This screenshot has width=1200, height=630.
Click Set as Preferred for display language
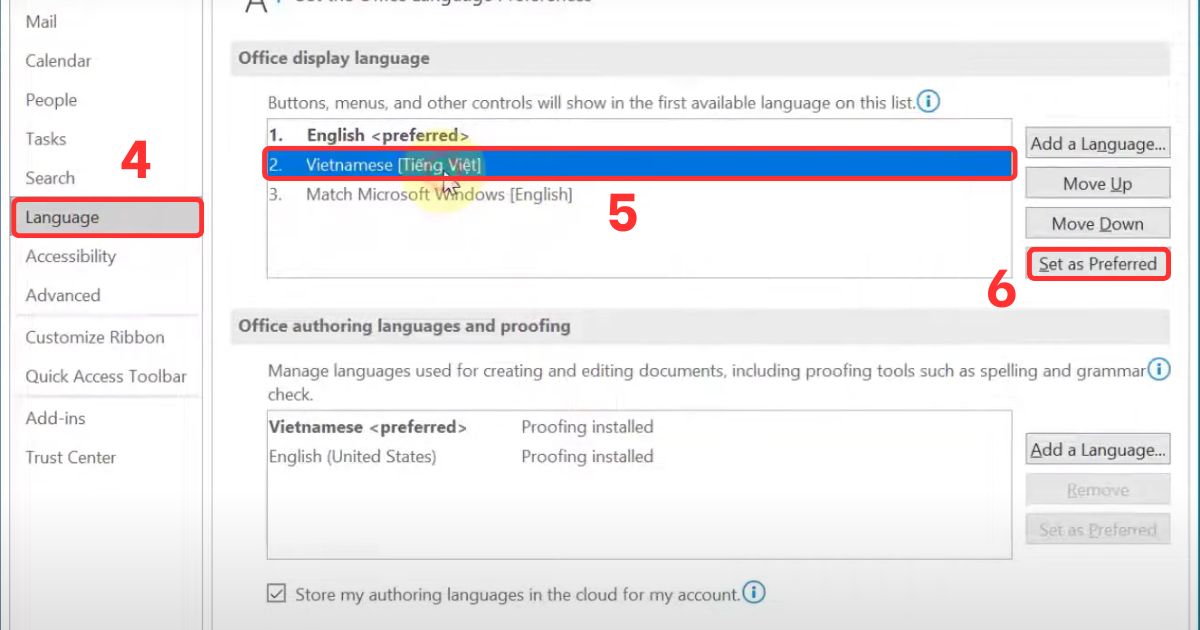click(x=1097, y=263)
